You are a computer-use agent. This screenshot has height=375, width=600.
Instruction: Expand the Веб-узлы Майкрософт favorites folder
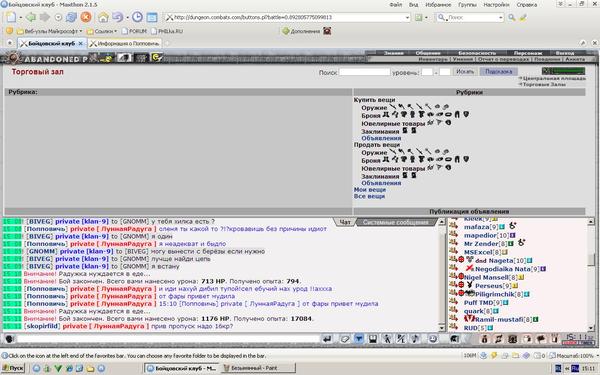point(49,31)
